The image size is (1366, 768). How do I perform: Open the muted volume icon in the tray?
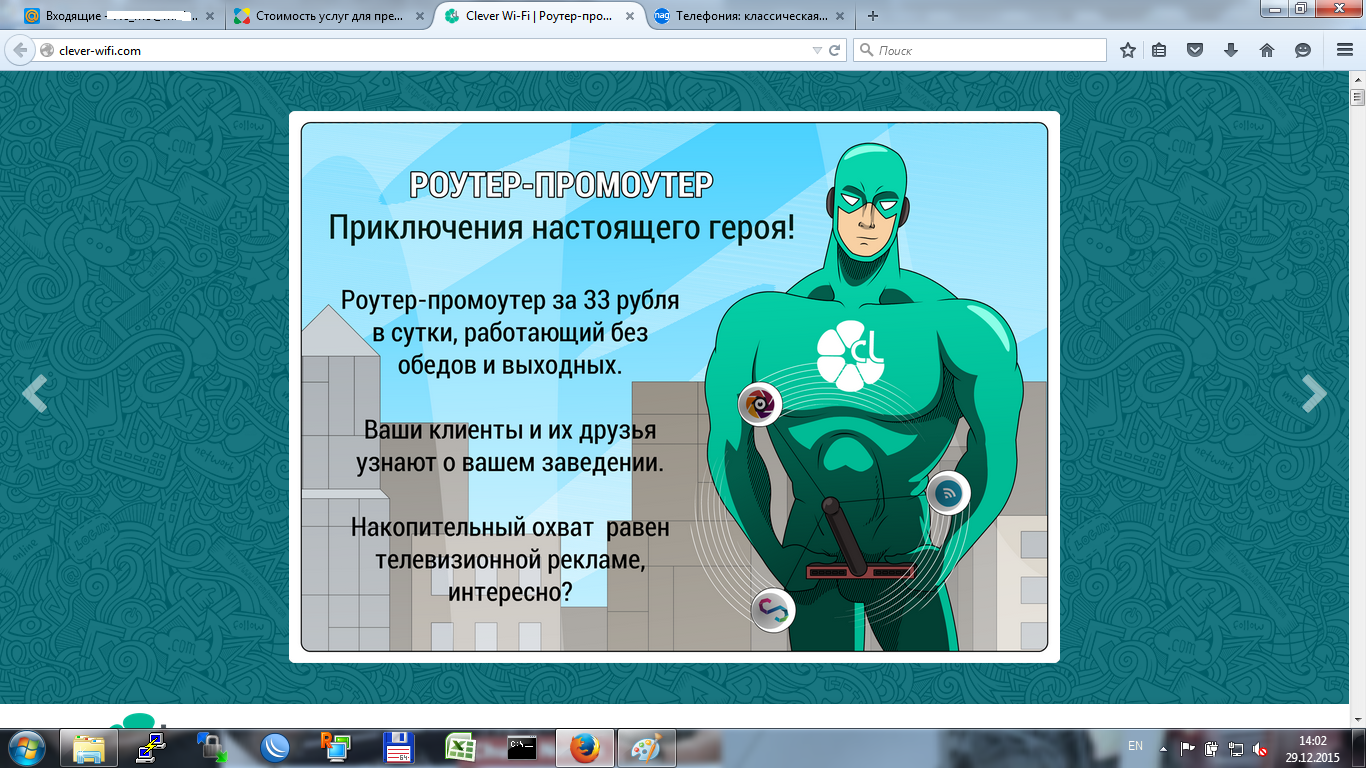tap(1260, 748)
